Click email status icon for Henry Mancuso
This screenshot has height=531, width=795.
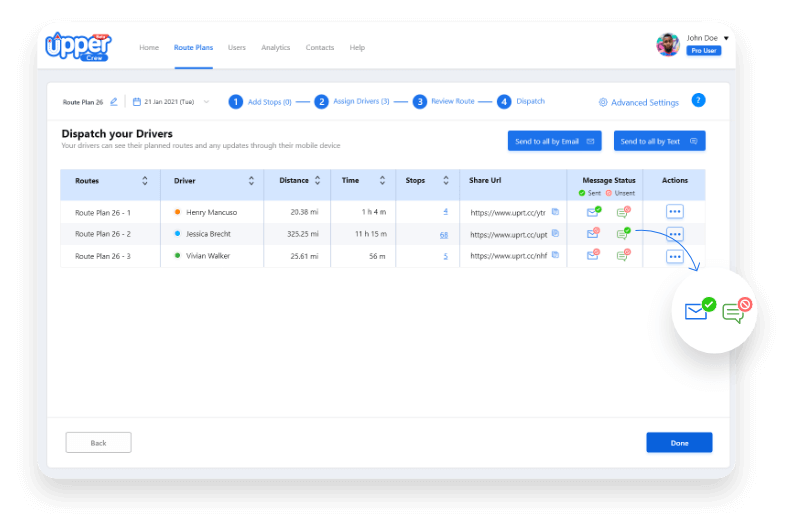(594, 211)
